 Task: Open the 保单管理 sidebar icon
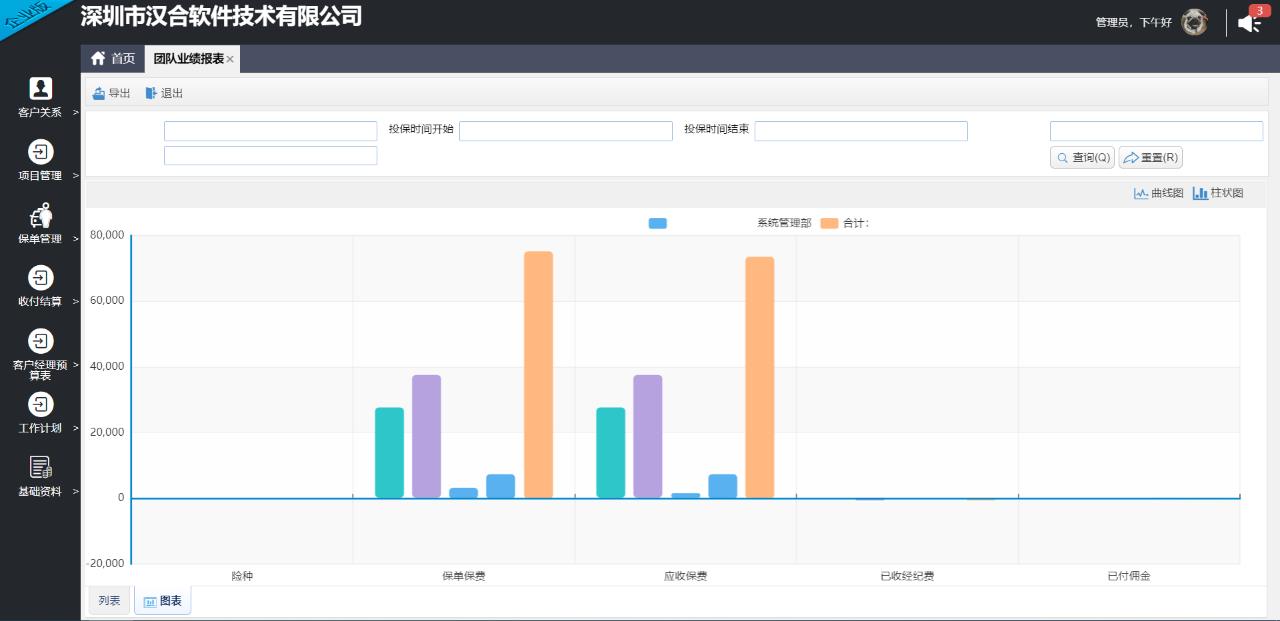[40, 215]
